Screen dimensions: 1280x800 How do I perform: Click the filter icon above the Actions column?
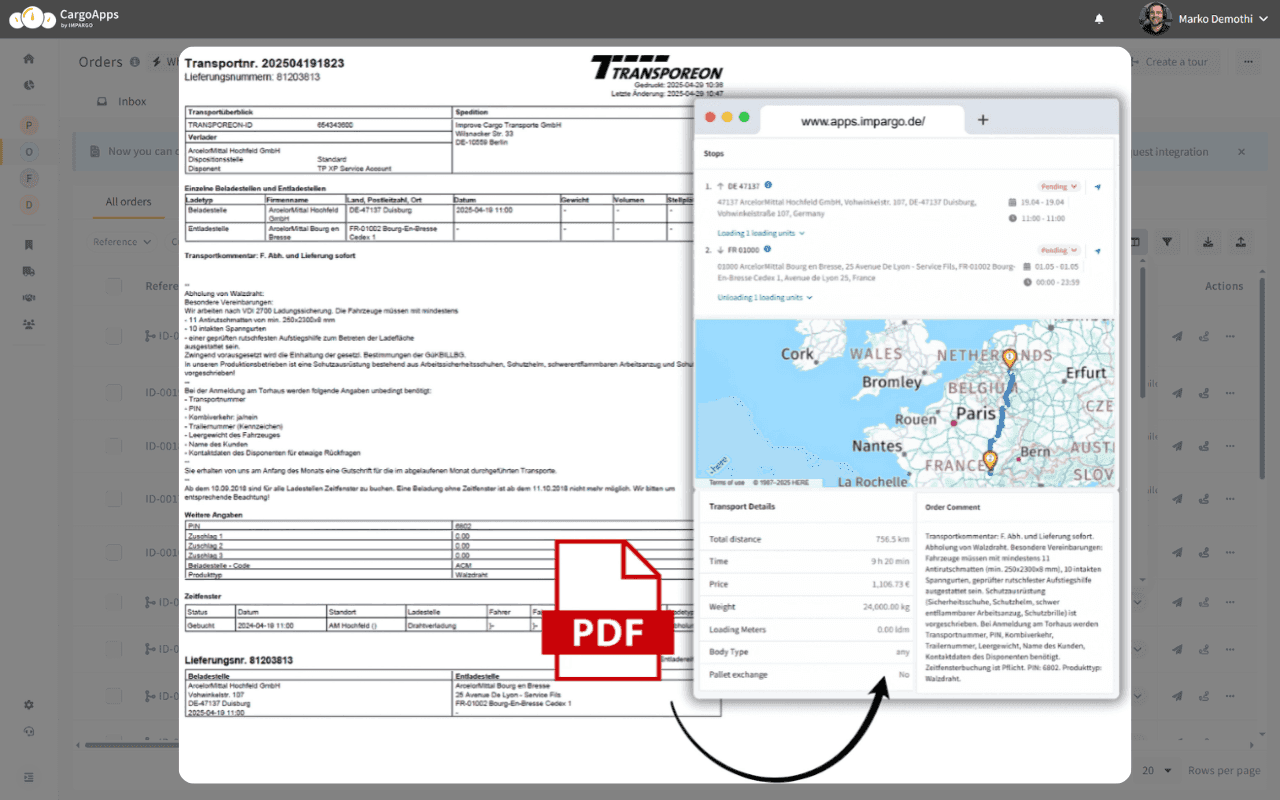point(1167,241)
